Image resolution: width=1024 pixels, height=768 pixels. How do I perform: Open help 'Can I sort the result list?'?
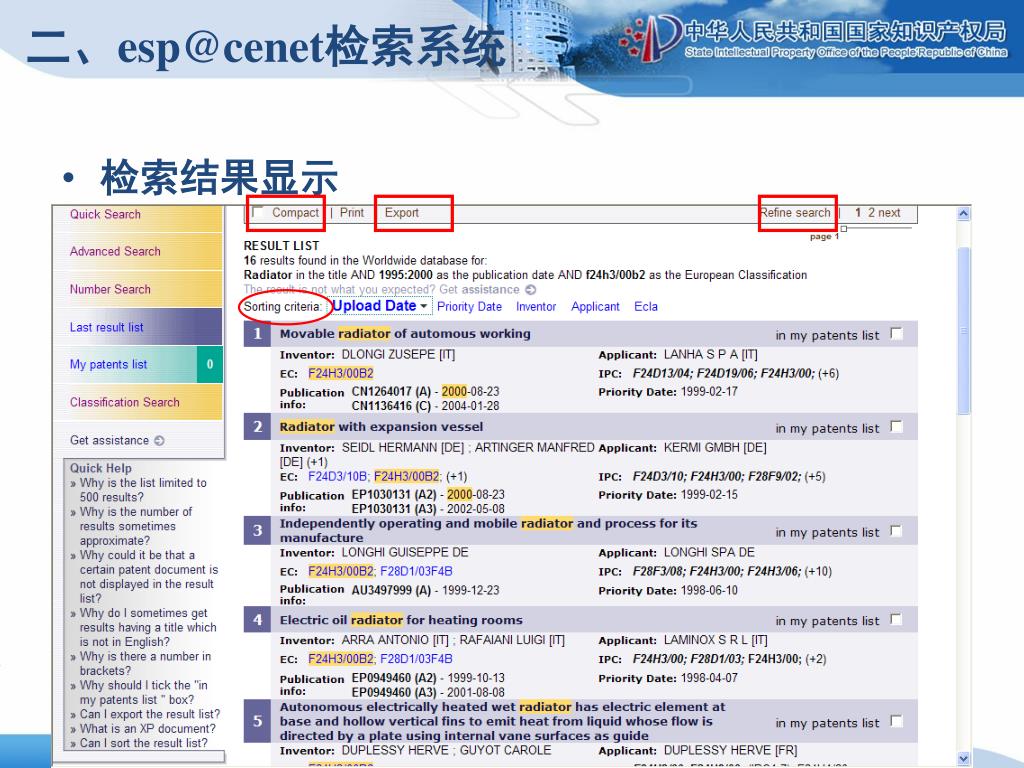[x=144, y=743]
